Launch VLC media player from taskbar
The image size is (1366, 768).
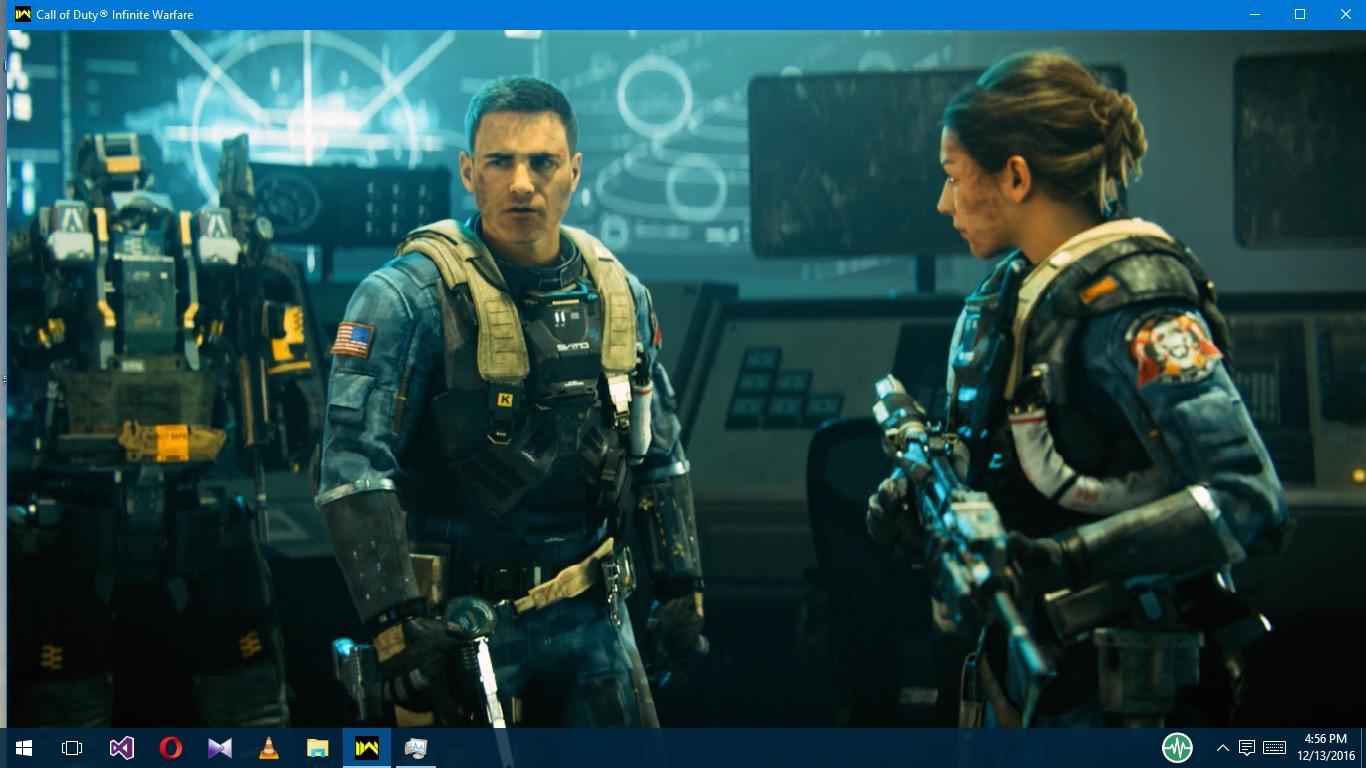pos(268,748)
